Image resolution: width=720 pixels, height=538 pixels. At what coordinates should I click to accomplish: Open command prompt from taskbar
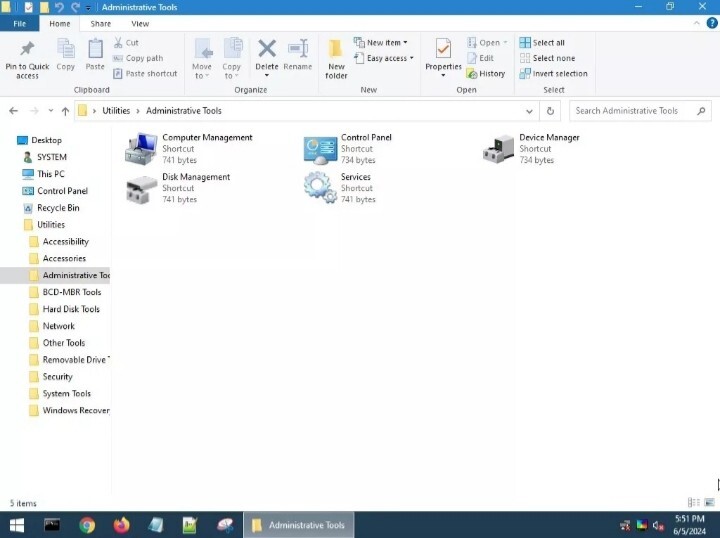[x=52, y=525]
